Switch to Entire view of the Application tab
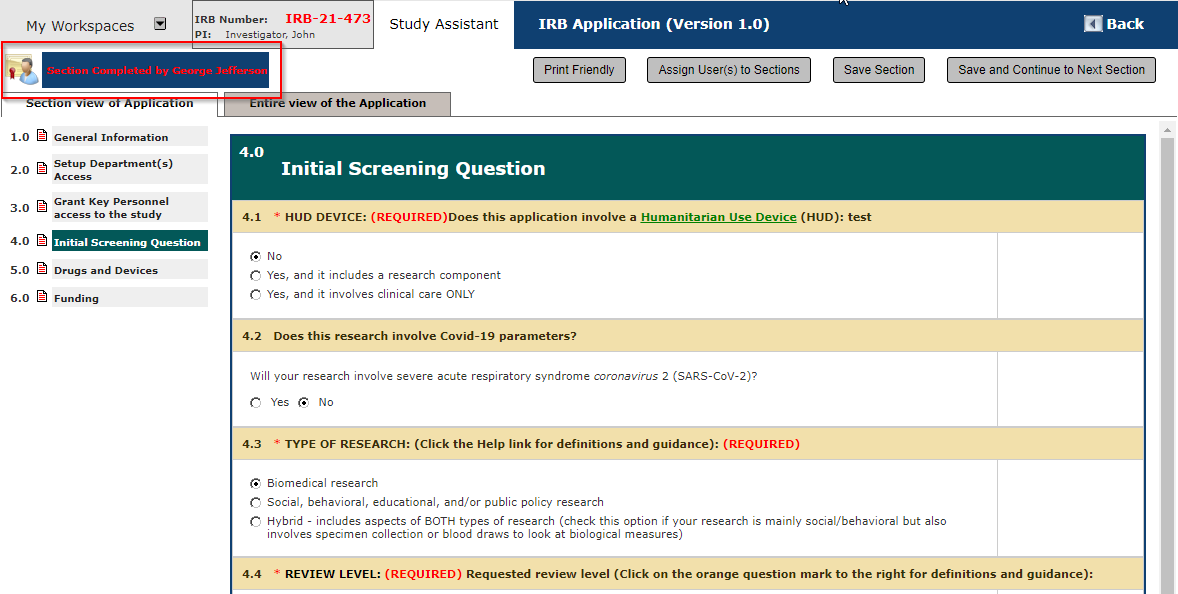This screenshot has height=594, width=1178. pyautogui.click(x=337, y=104)
